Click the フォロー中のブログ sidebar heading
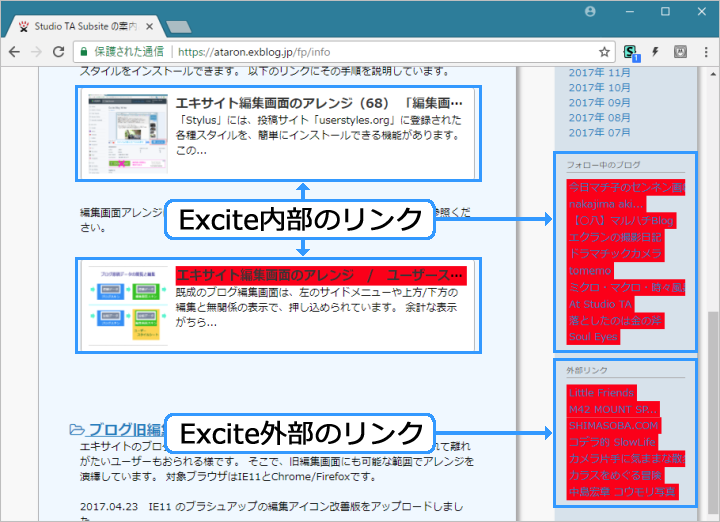This screenshot has height=522, width=720. [603, 165]
